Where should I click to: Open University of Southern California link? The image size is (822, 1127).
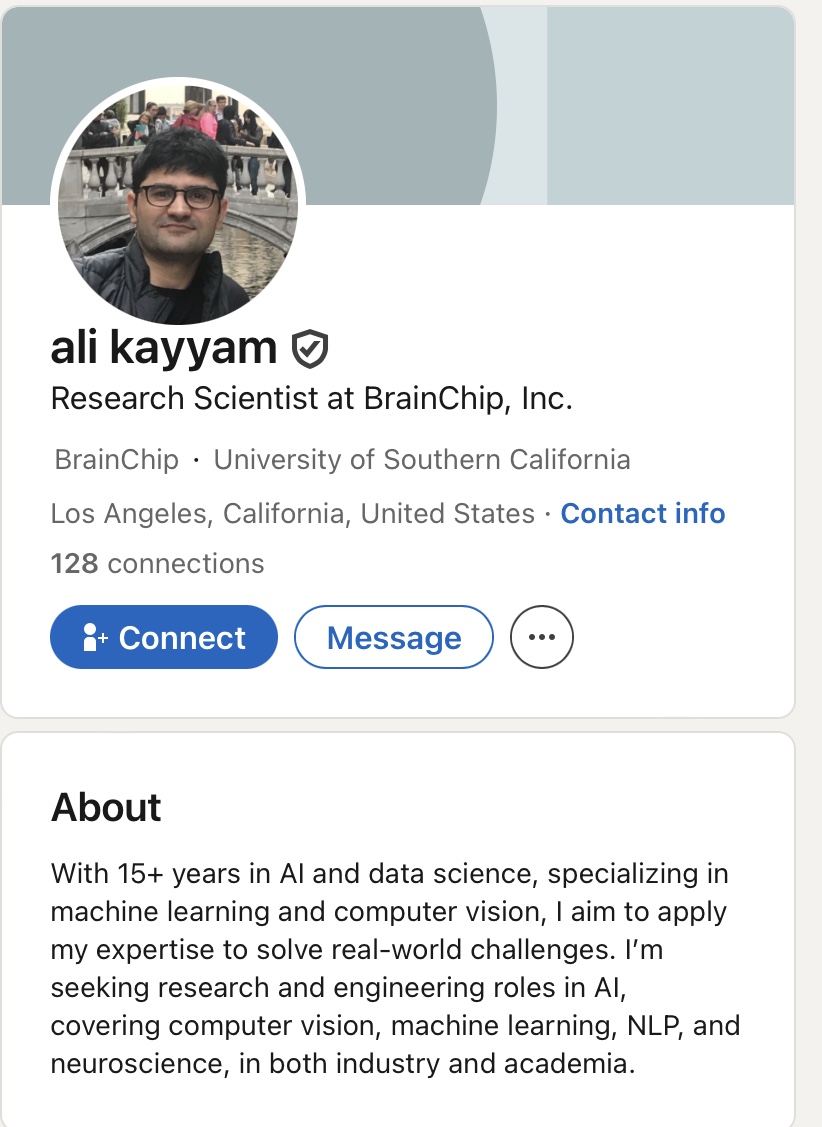pos(422,460)
